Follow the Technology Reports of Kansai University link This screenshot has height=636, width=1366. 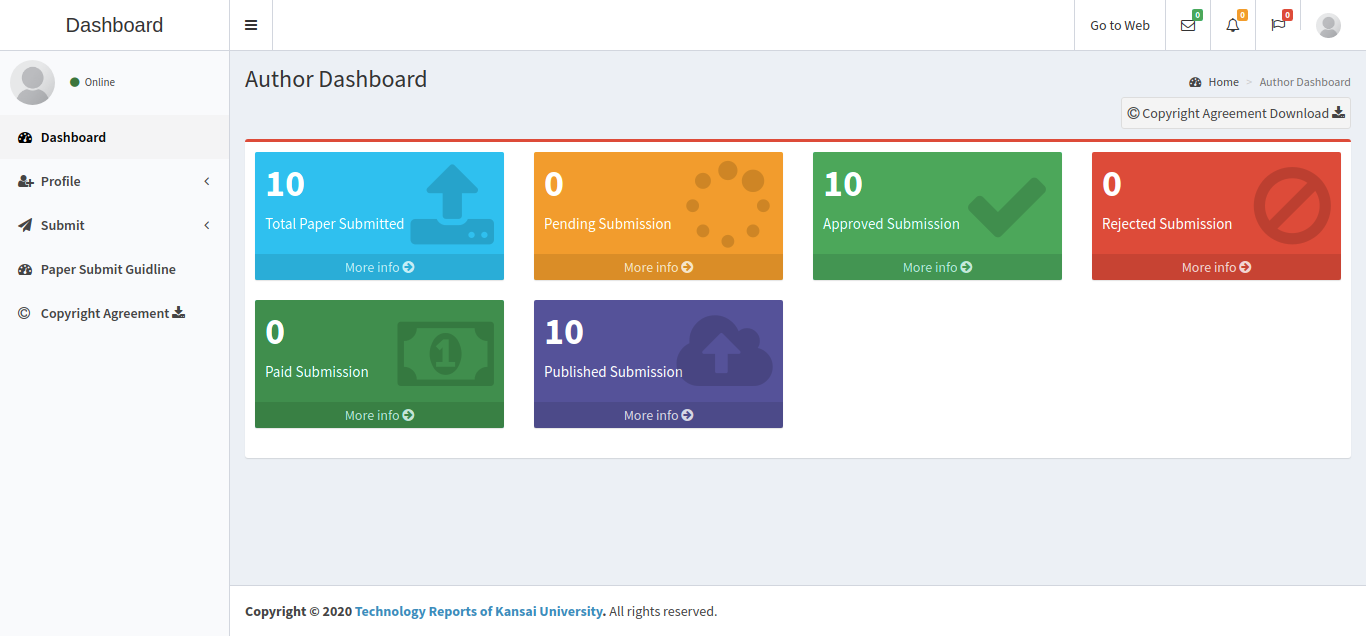click(x=479, y=611)
